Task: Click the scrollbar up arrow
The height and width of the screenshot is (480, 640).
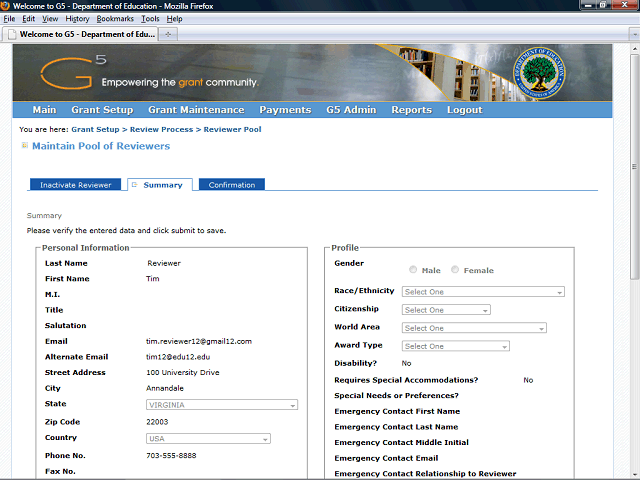Action: [634, 48]
